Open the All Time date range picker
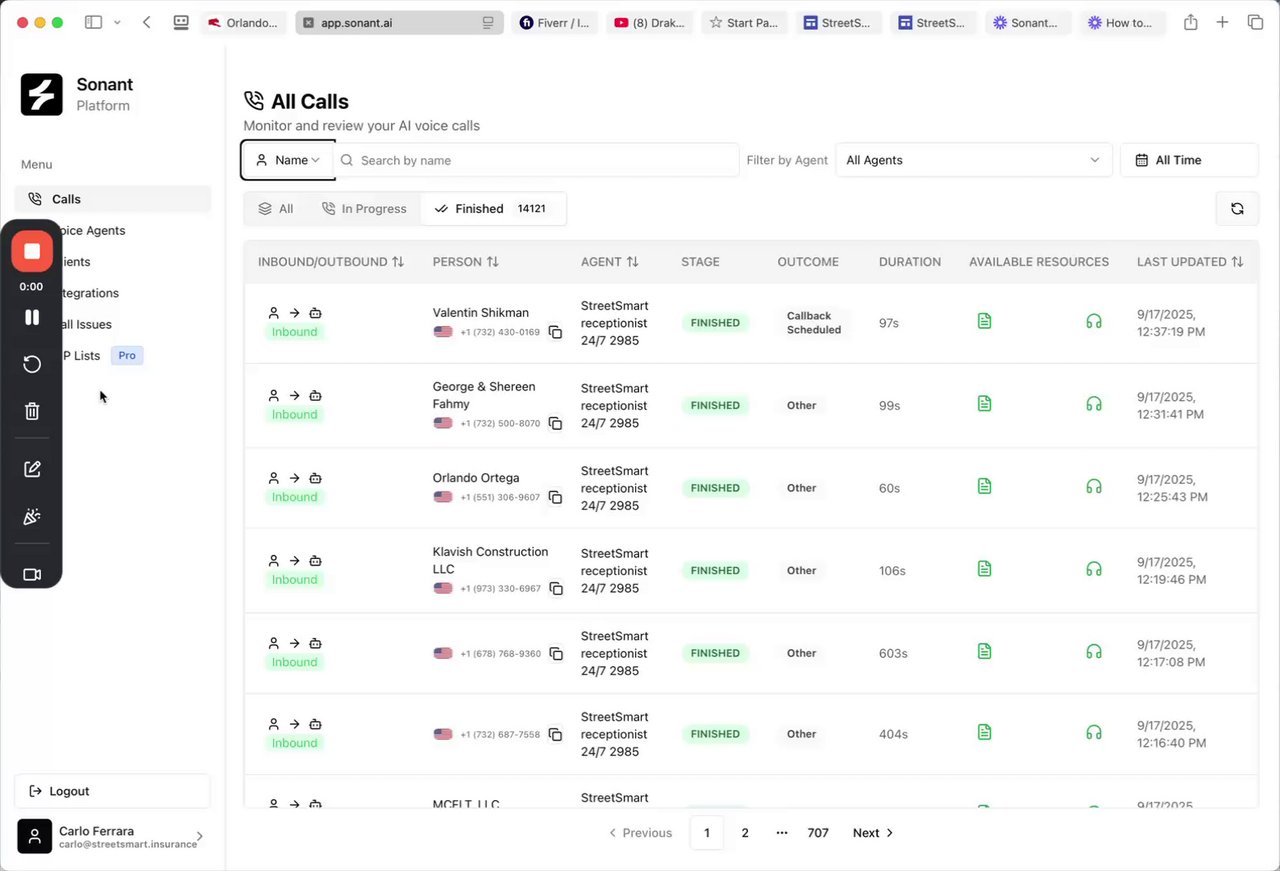Screen dimensions: 1280x871 tap(1189, 160)
